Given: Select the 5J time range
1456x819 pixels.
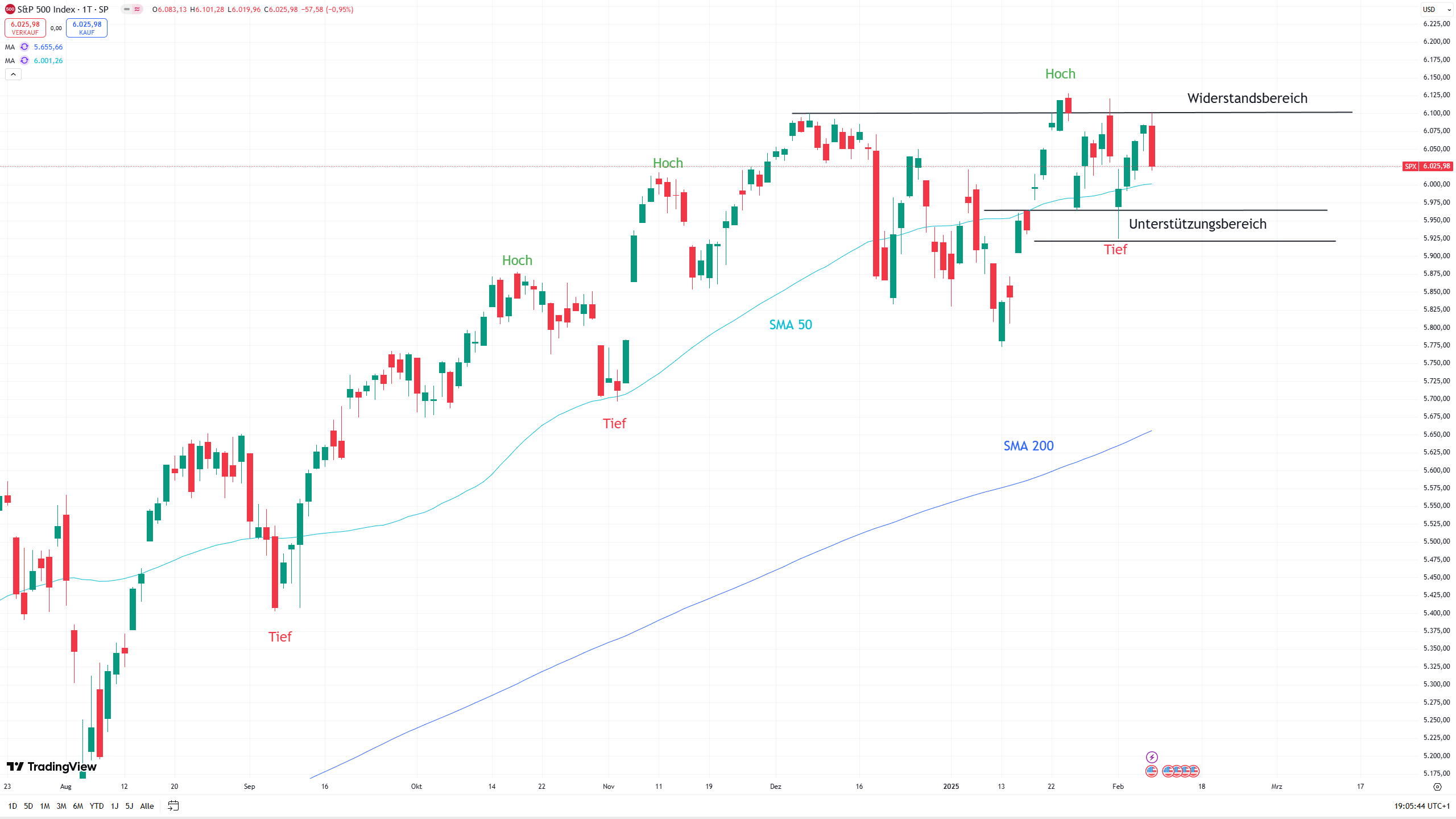Looking at the screenshot, I should [129, 806].
